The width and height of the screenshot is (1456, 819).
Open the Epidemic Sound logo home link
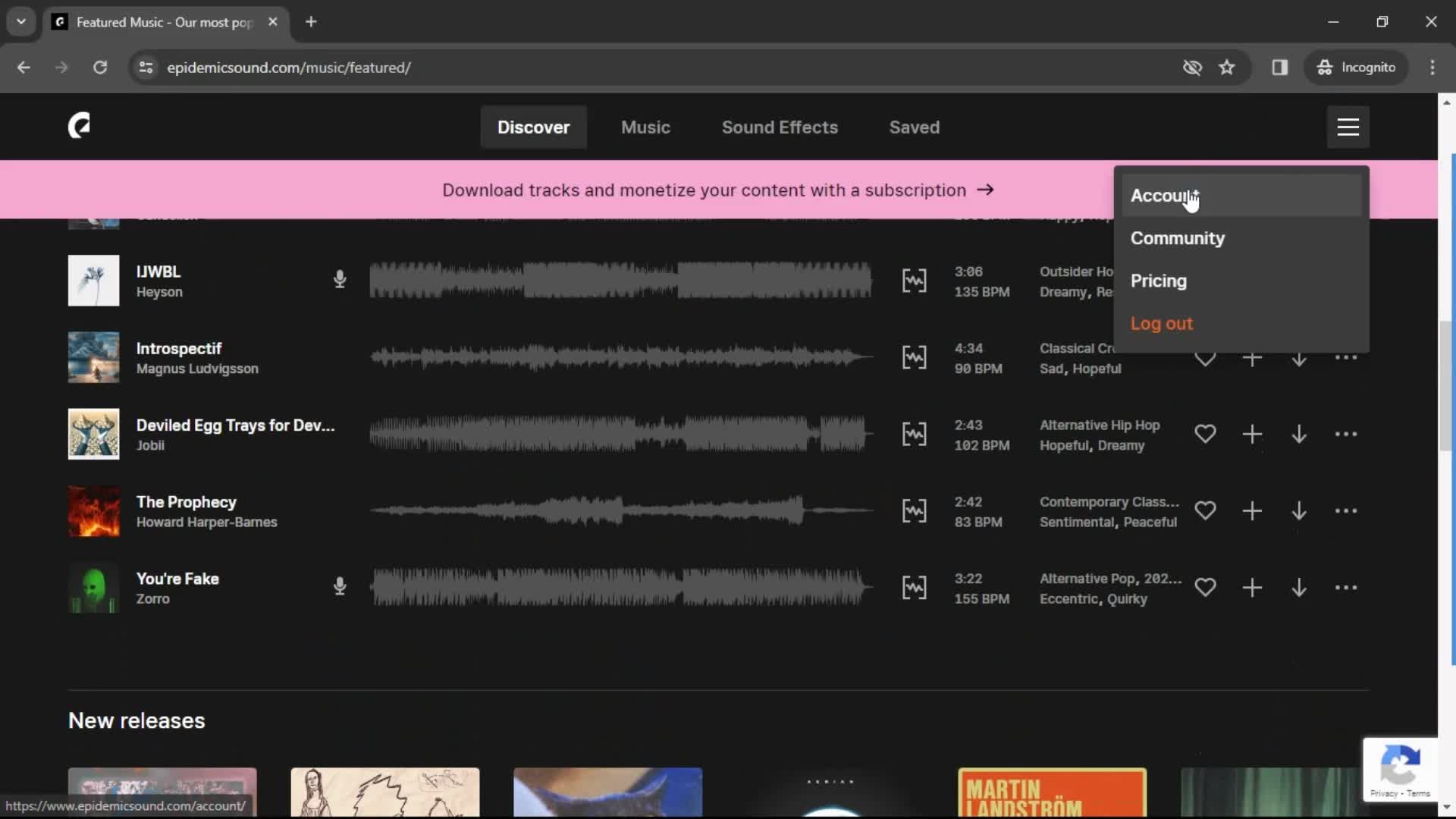point(79,126)
